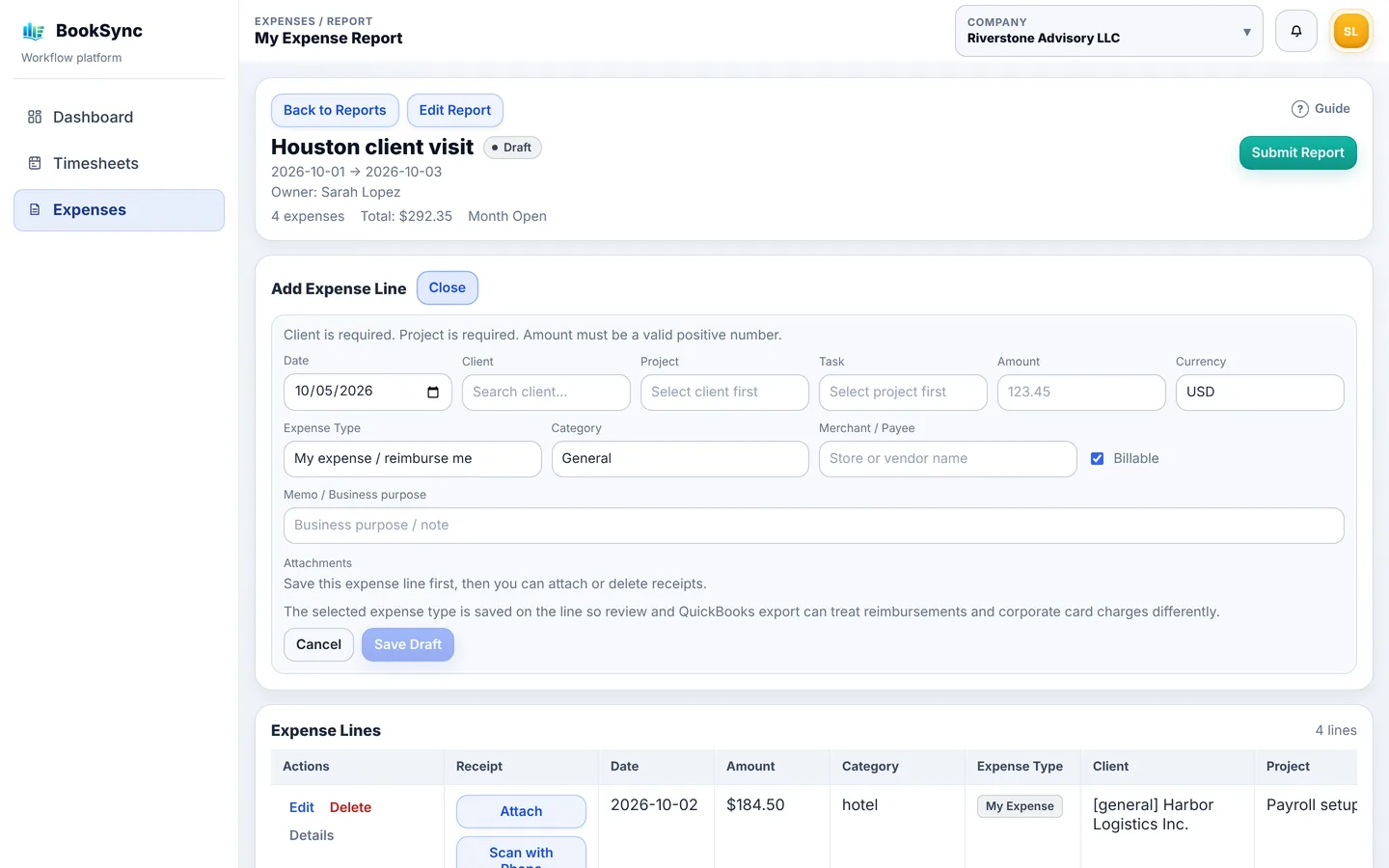This screenshot has height=868, width=1389.
Task: Click Submit Report button
Action: (x=1297, y=152)
